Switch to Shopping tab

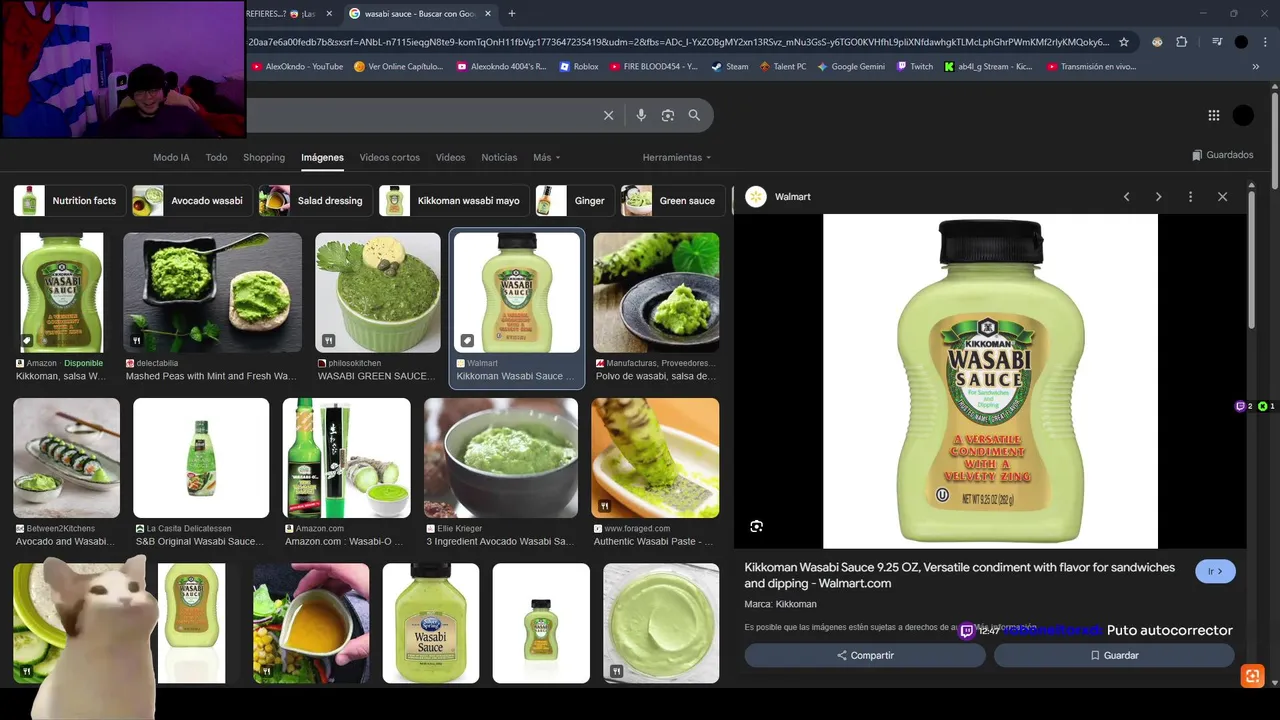(264, 157)
